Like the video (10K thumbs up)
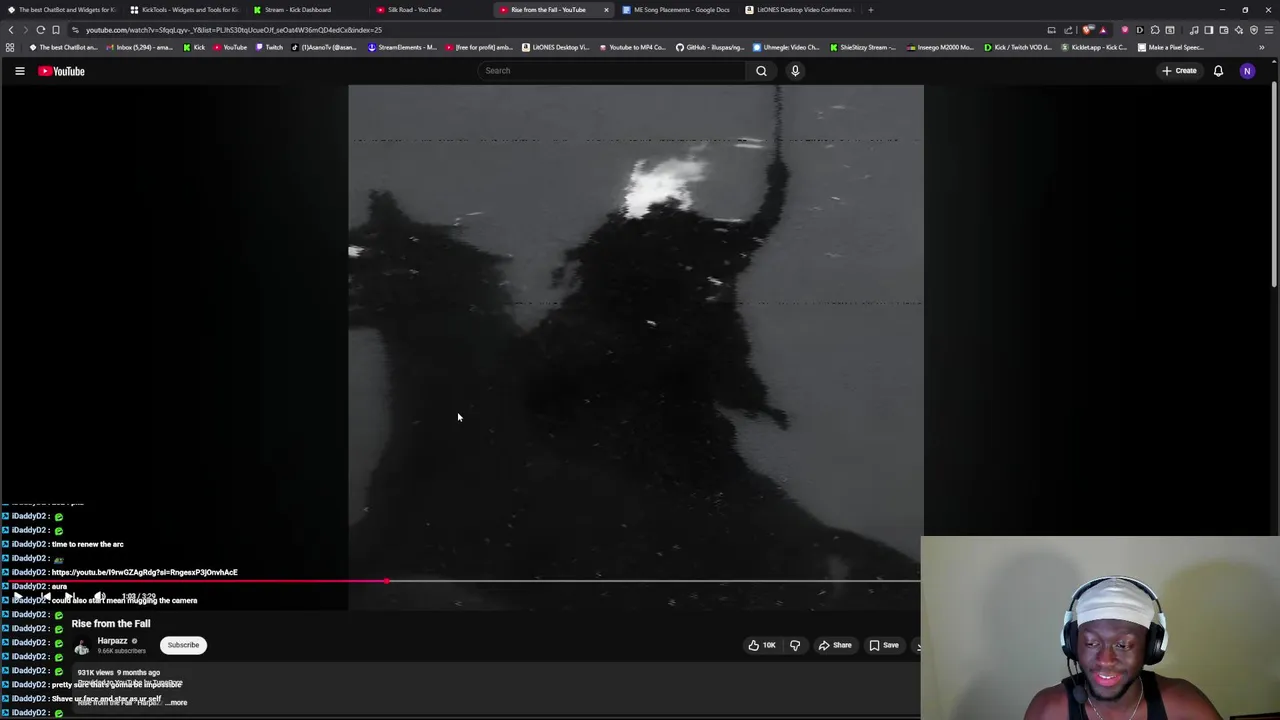 [762, 645]
